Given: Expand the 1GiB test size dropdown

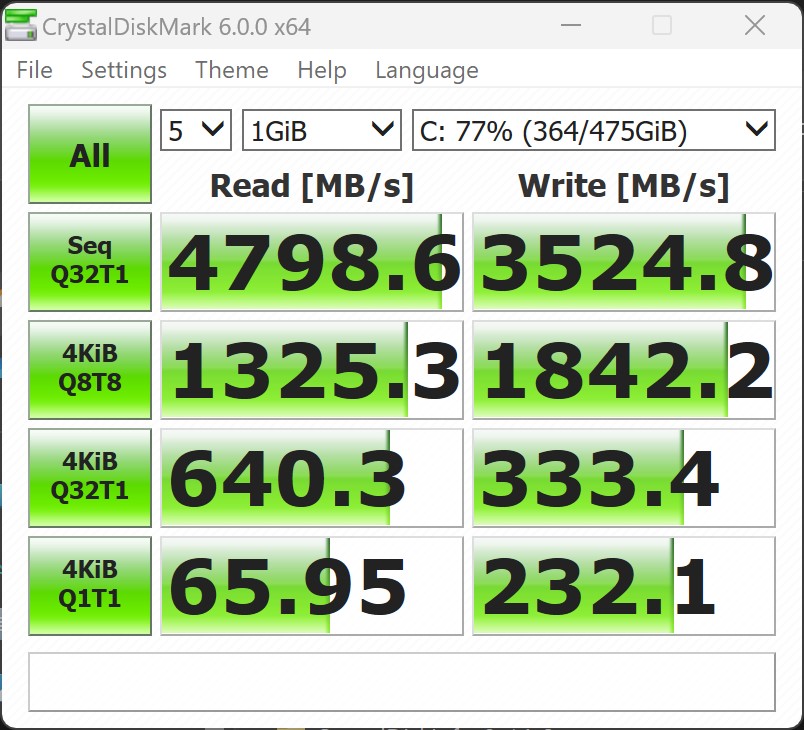Looking at the screenshot, I should tap(321, 130).
